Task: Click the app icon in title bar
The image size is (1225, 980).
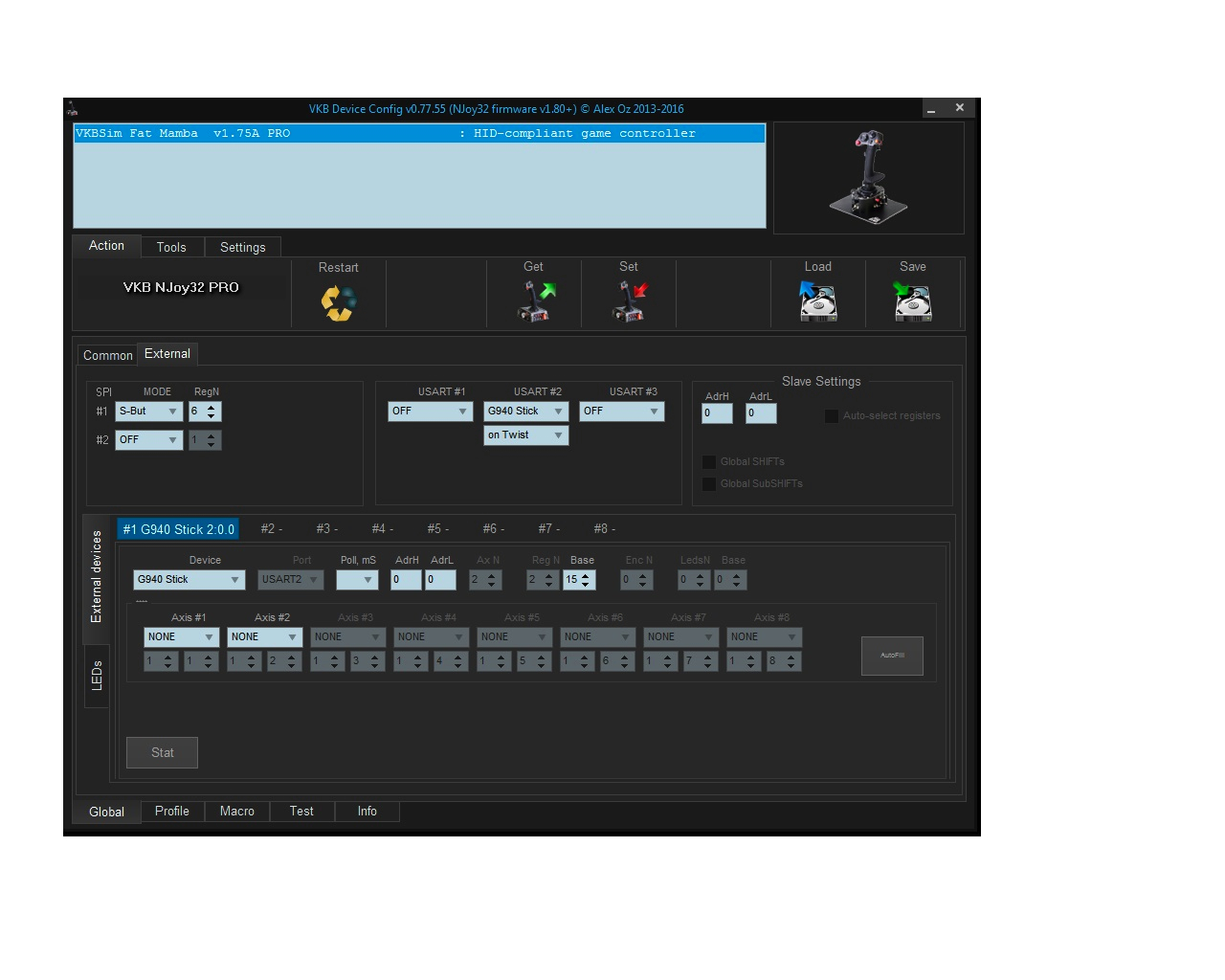Action: pos(72,109)
